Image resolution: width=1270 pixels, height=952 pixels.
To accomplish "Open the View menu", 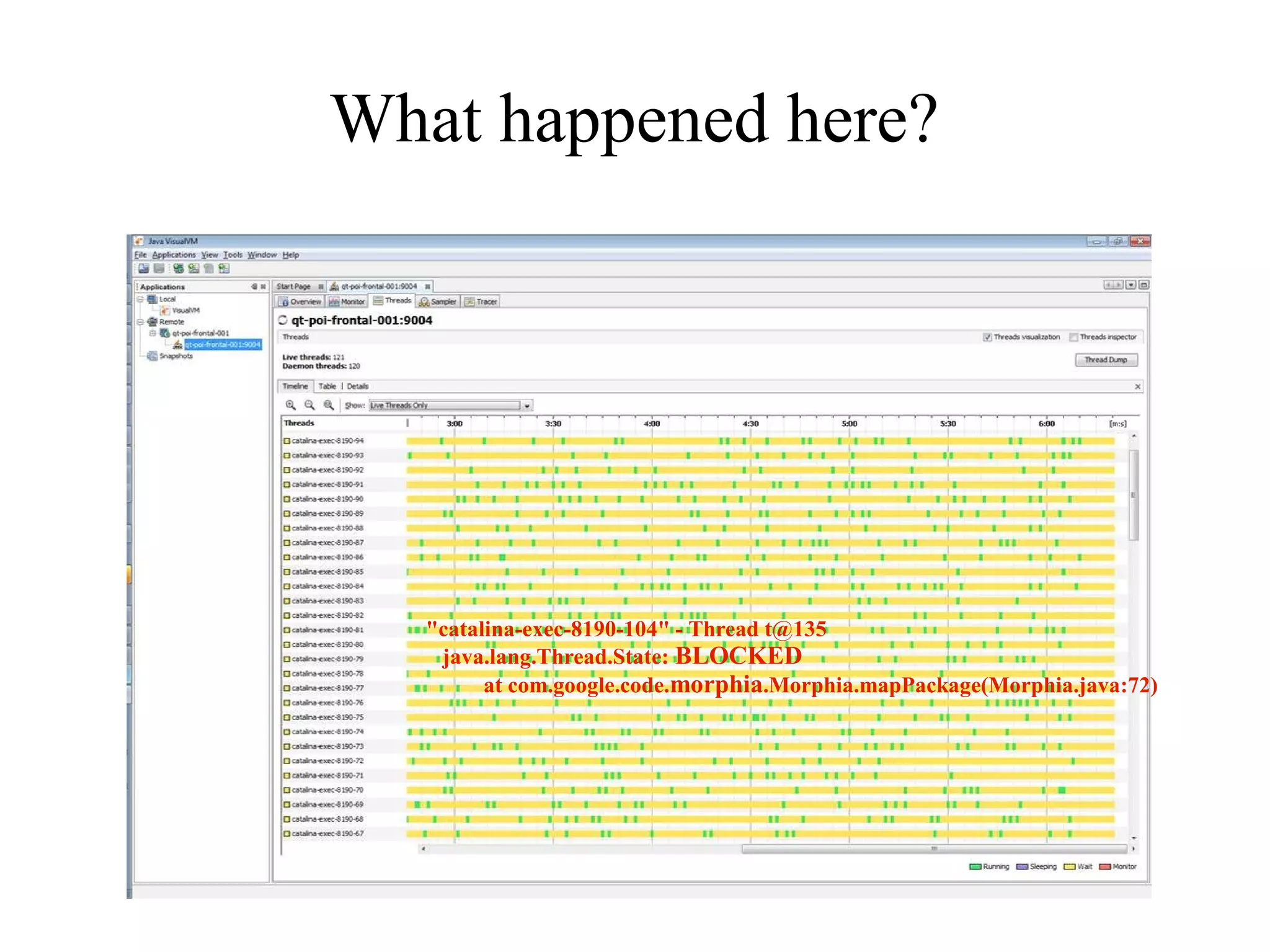I will (210, 255).
